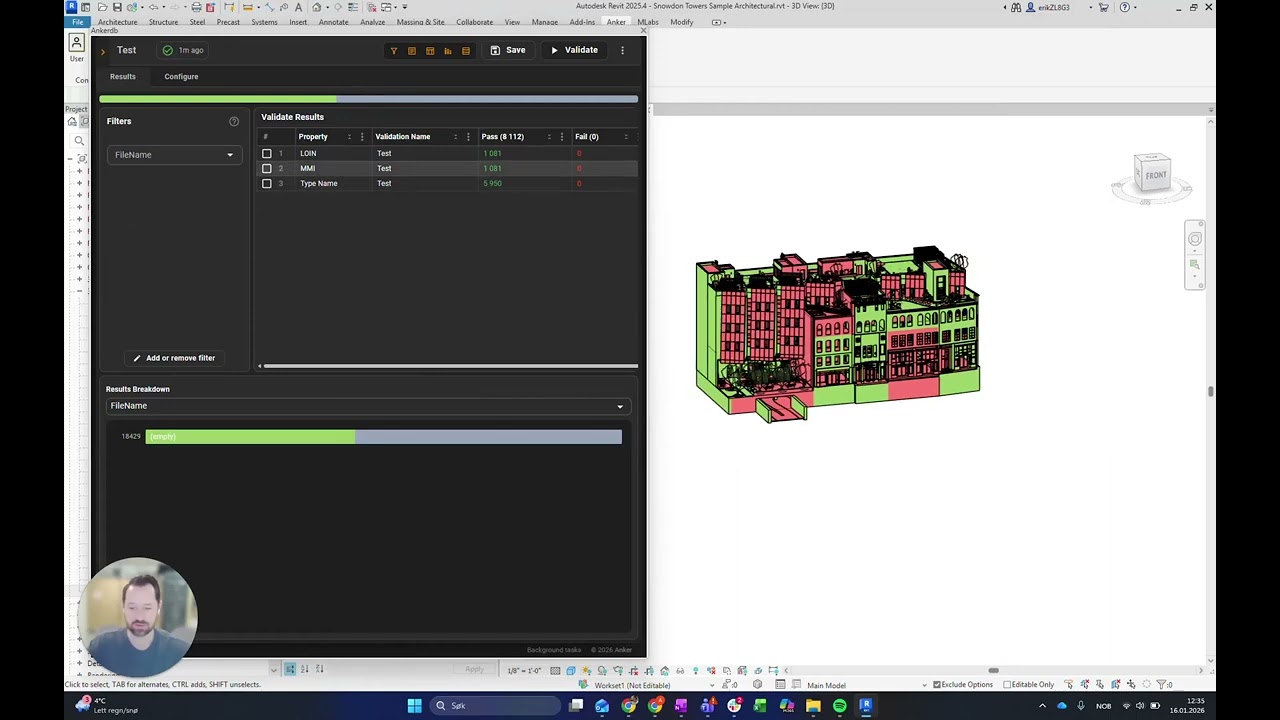Click the validation progress bar under the tabs
The height and width of the screenshot is (720, 1280).
pyautogui.click(x=368, y=99)
